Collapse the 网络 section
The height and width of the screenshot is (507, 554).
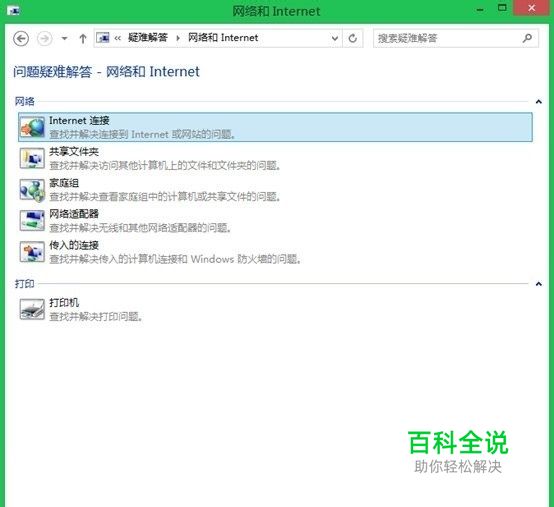(538, 102)
